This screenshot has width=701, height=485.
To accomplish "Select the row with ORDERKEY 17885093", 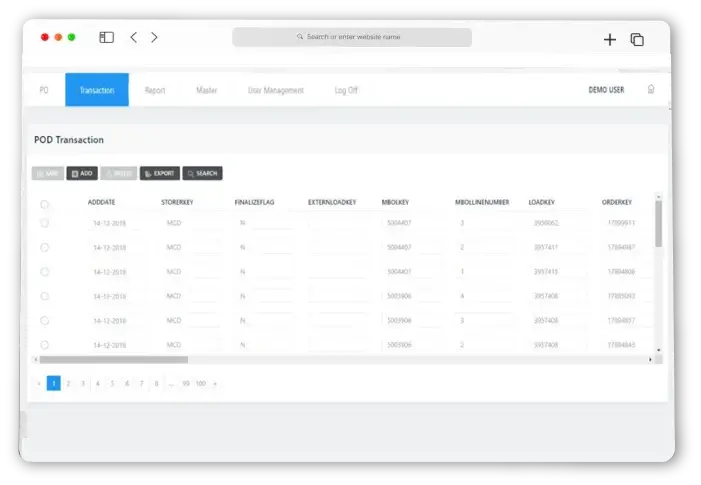I will coord(44,296).
